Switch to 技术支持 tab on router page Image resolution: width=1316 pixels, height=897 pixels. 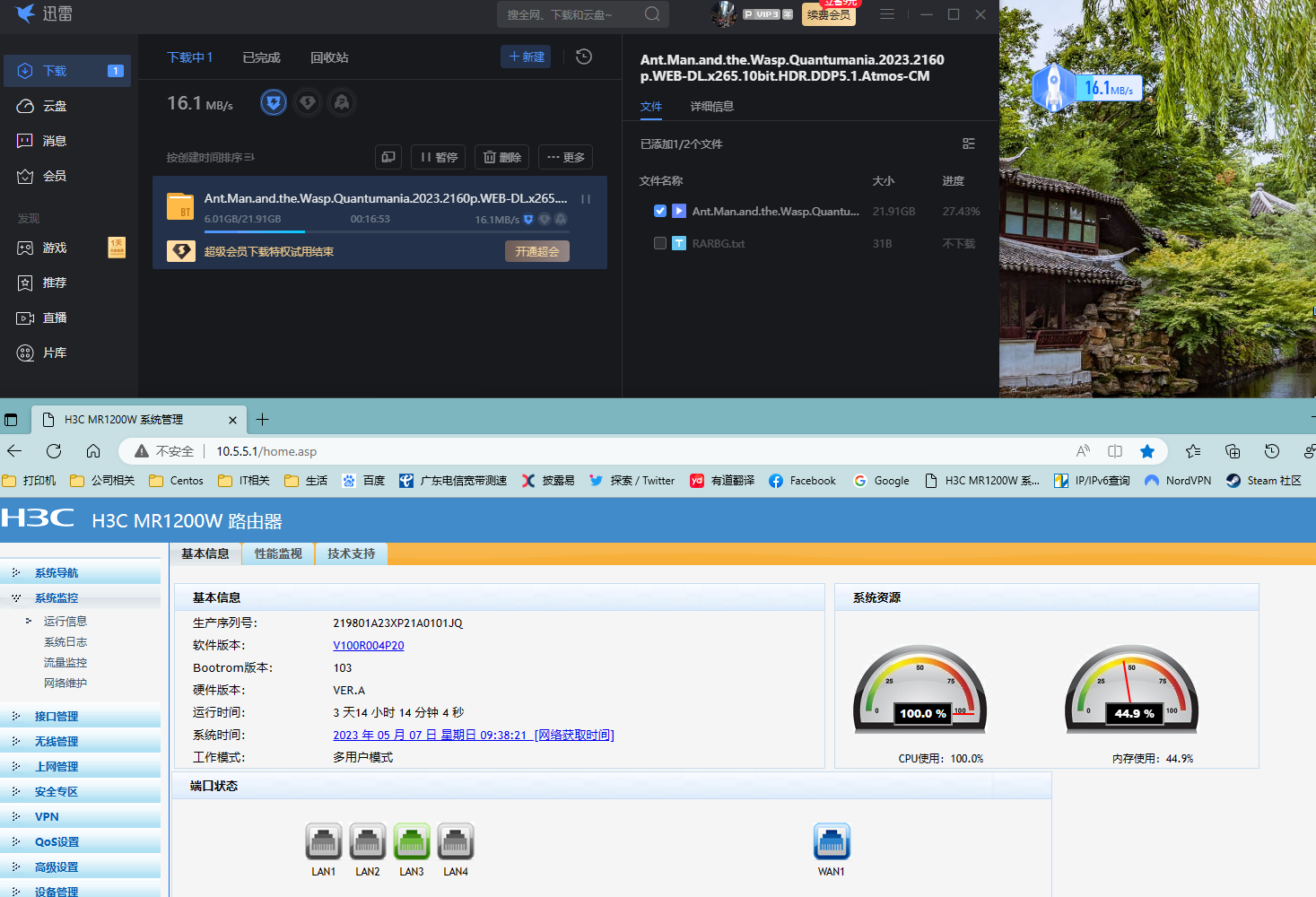tap(351, 553)
